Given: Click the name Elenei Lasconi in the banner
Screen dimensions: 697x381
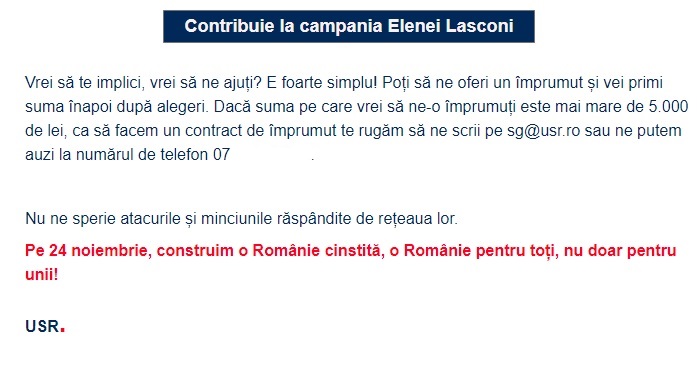Looking at the screenshot, I should (451, 26).
